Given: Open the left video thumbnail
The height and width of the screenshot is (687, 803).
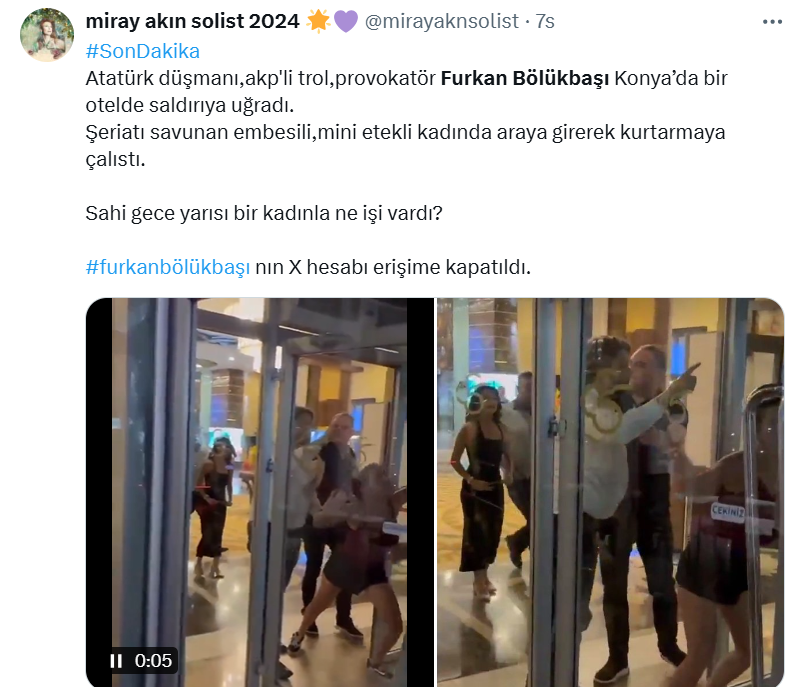Looking at the screenshot, I should [260, 492].
